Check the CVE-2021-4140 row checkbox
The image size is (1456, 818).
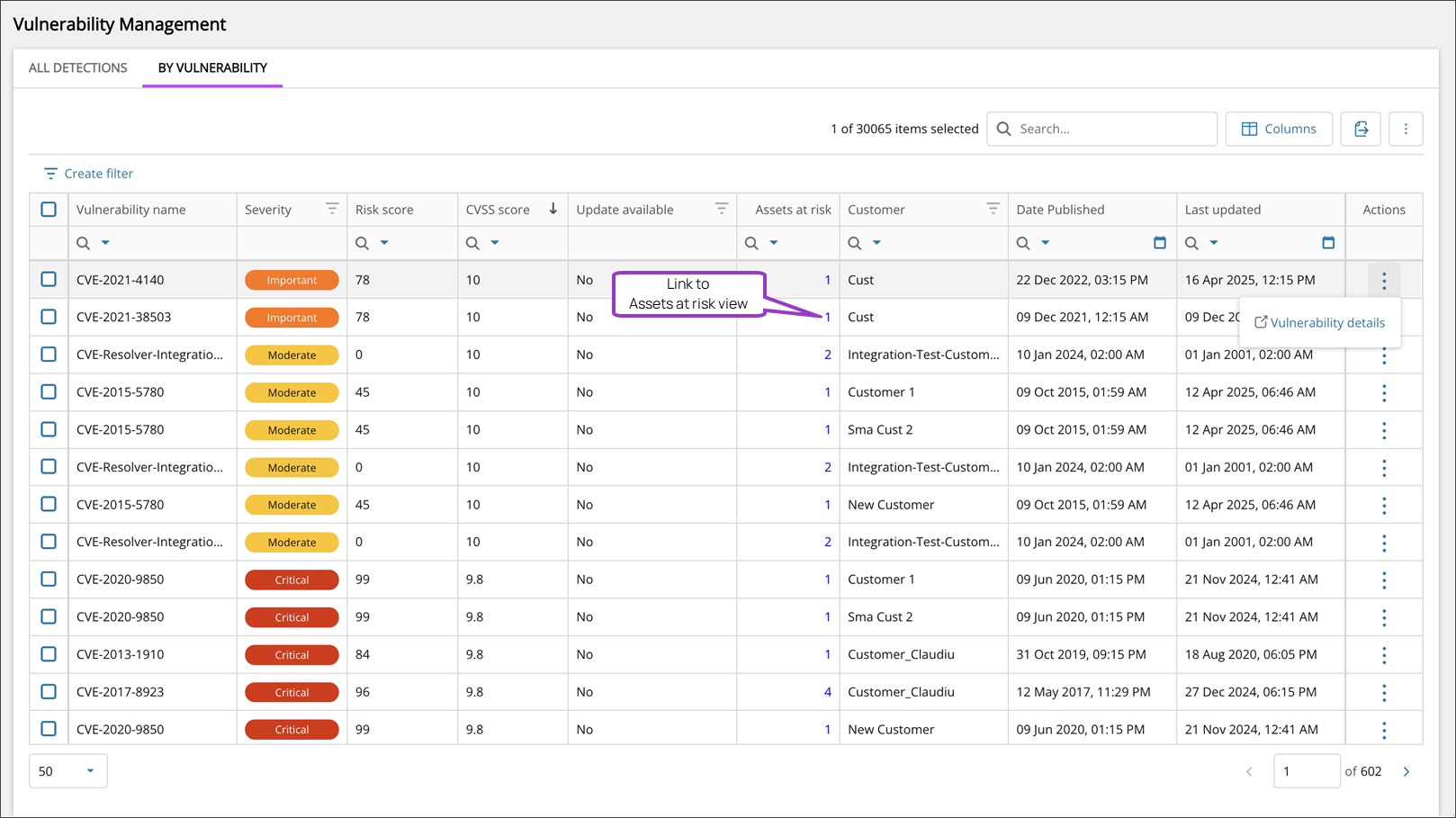(49, 280)
